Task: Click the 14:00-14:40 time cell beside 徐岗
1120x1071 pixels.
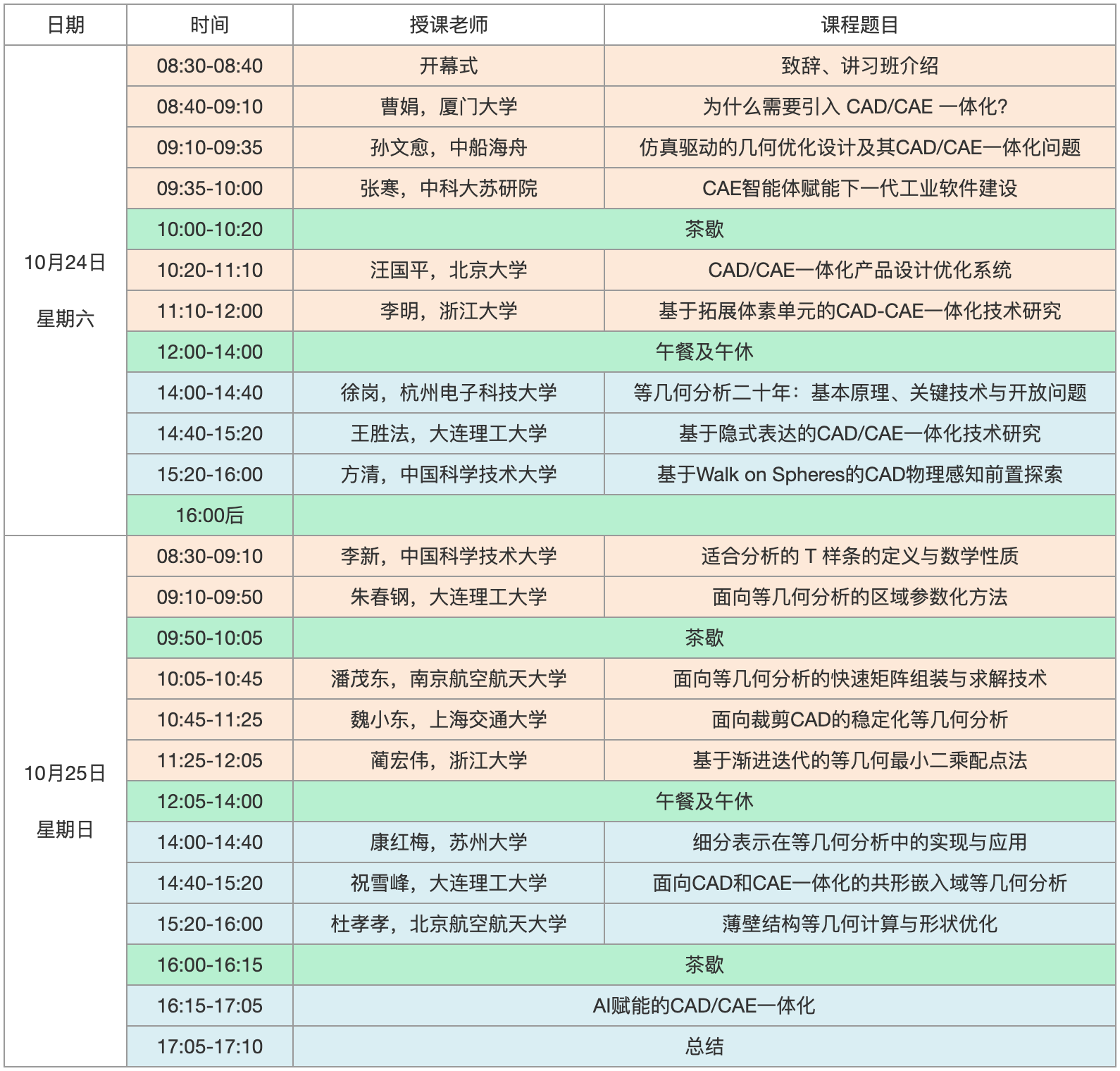Action: point(210,392)
